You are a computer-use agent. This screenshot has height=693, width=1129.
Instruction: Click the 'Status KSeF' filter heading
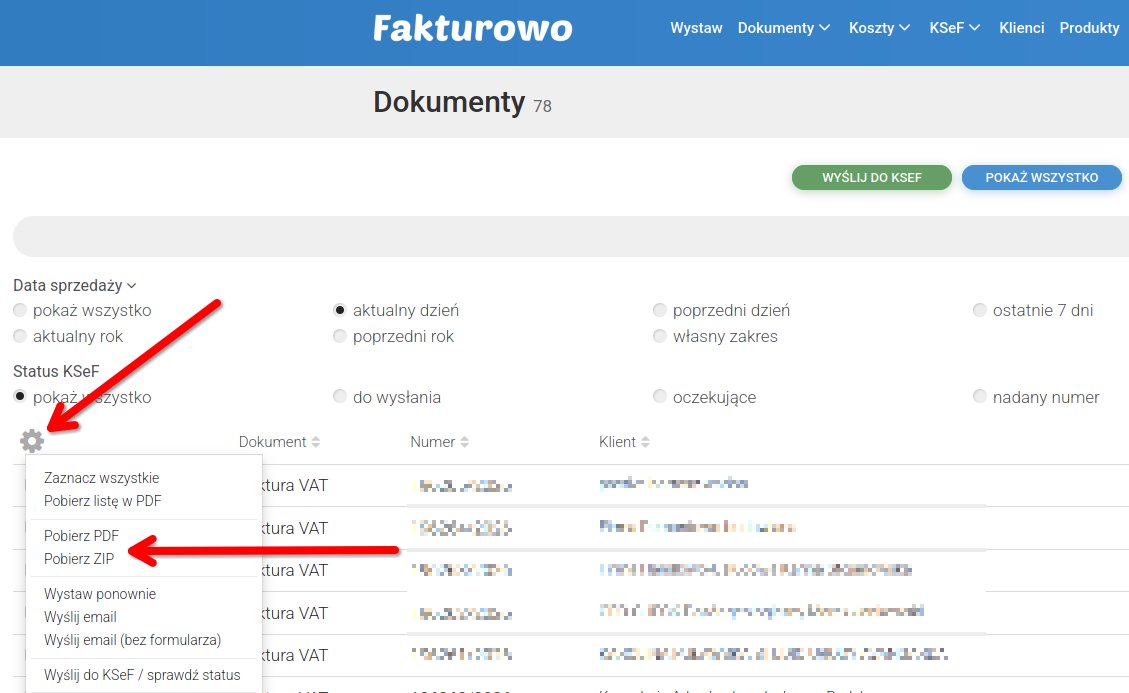point(56,372)
